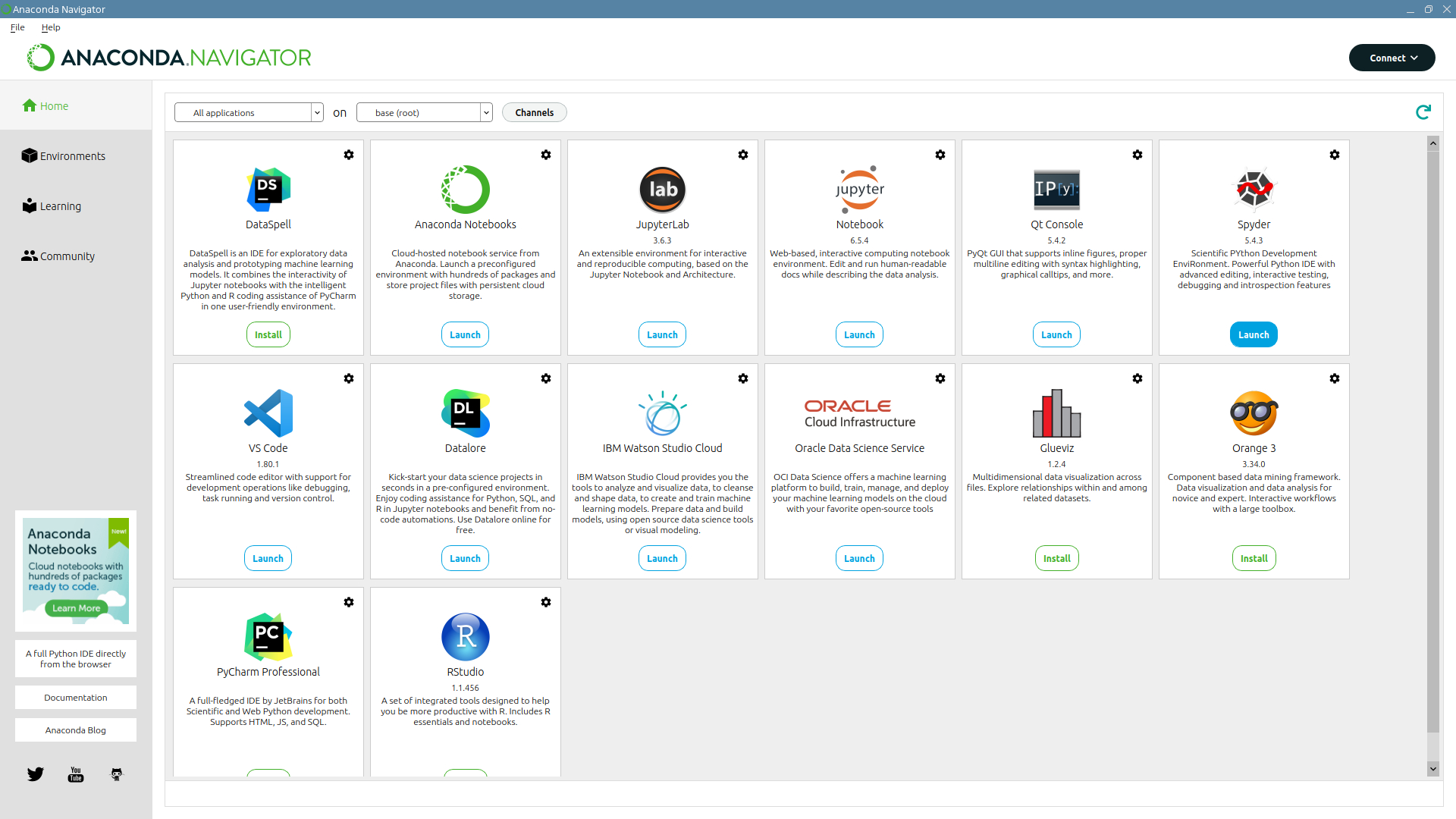Click the Datalore application logo
The height and width of the screenshot is (819, 1456).
click(x=466, y=413)
